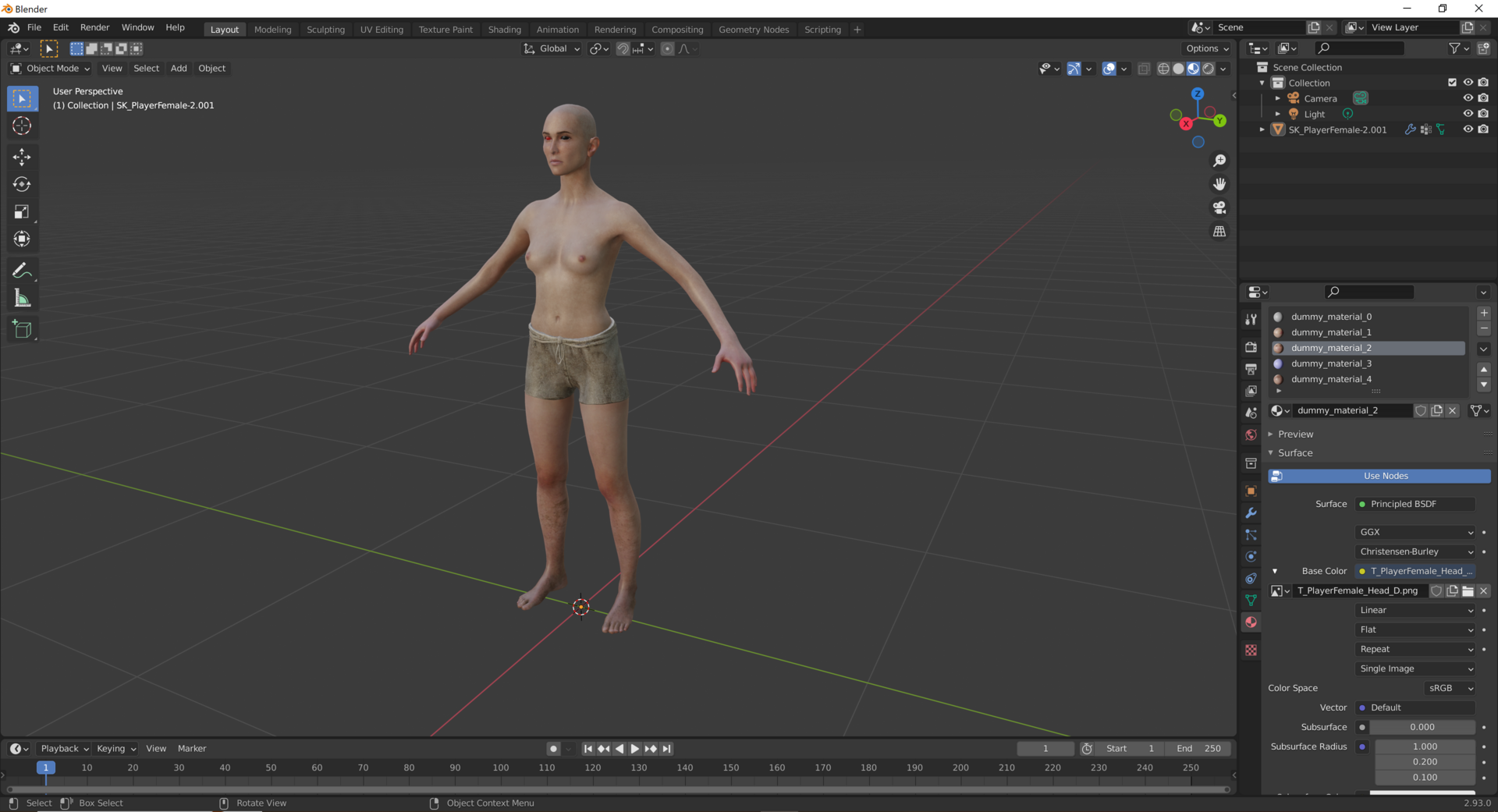The image size is (1498, 812).
Task: Open Modifier properties wrench tab
Action: point(1251,512)
